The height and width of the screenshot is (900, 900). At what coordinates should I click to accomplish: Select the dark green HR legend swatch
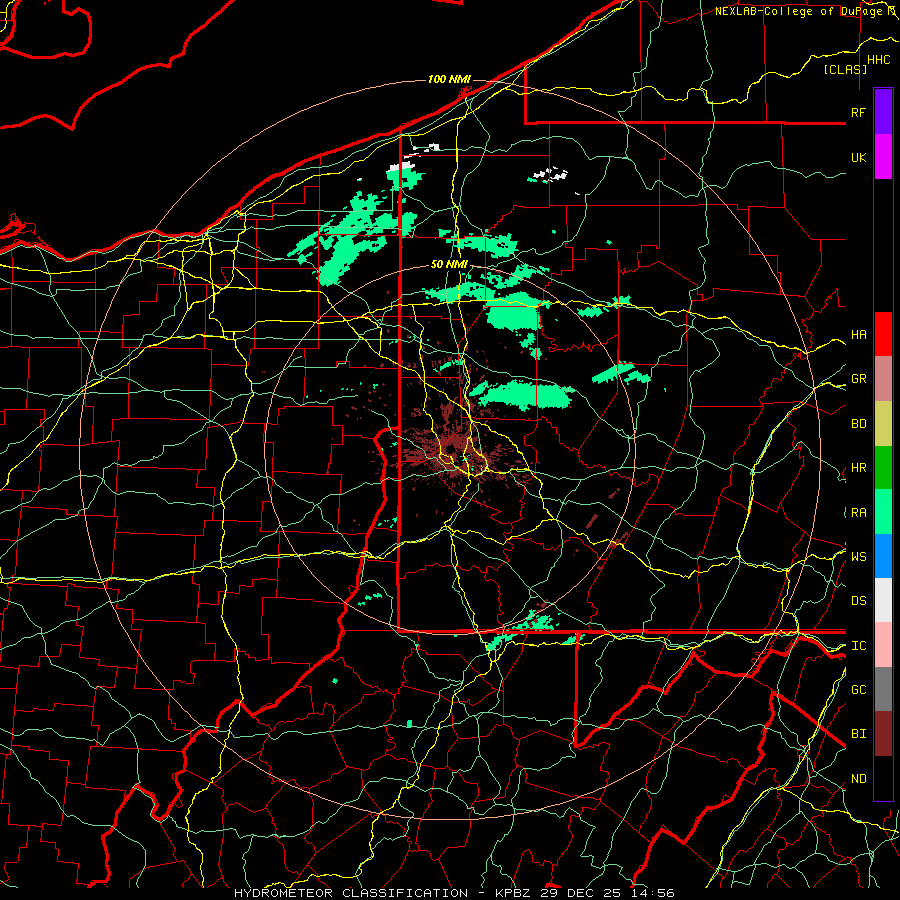pos(883,468)
